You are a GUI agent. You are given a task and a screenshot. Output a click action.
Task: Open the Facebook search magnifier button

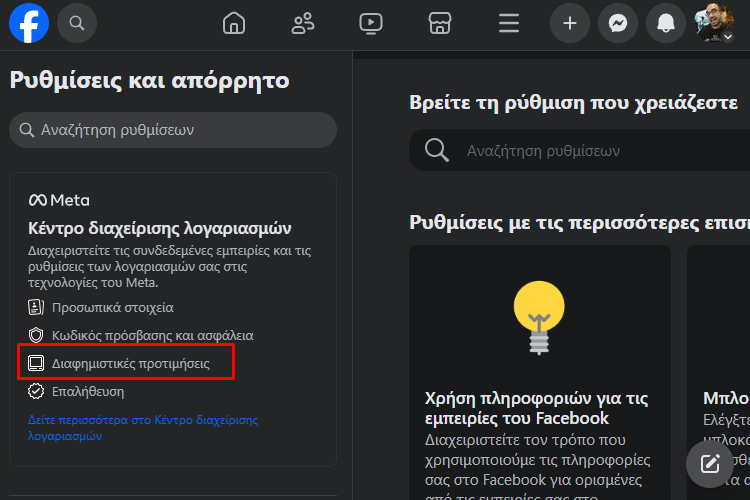(x=77, y=23)
